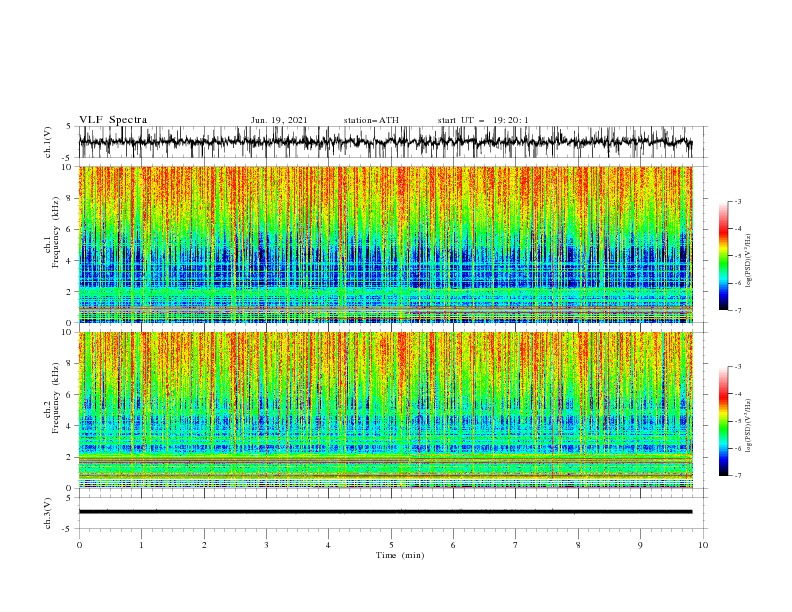Click the "ch.1 Frequency (kHz)" axis label
792x612 pixels.
tap(52, 232)
